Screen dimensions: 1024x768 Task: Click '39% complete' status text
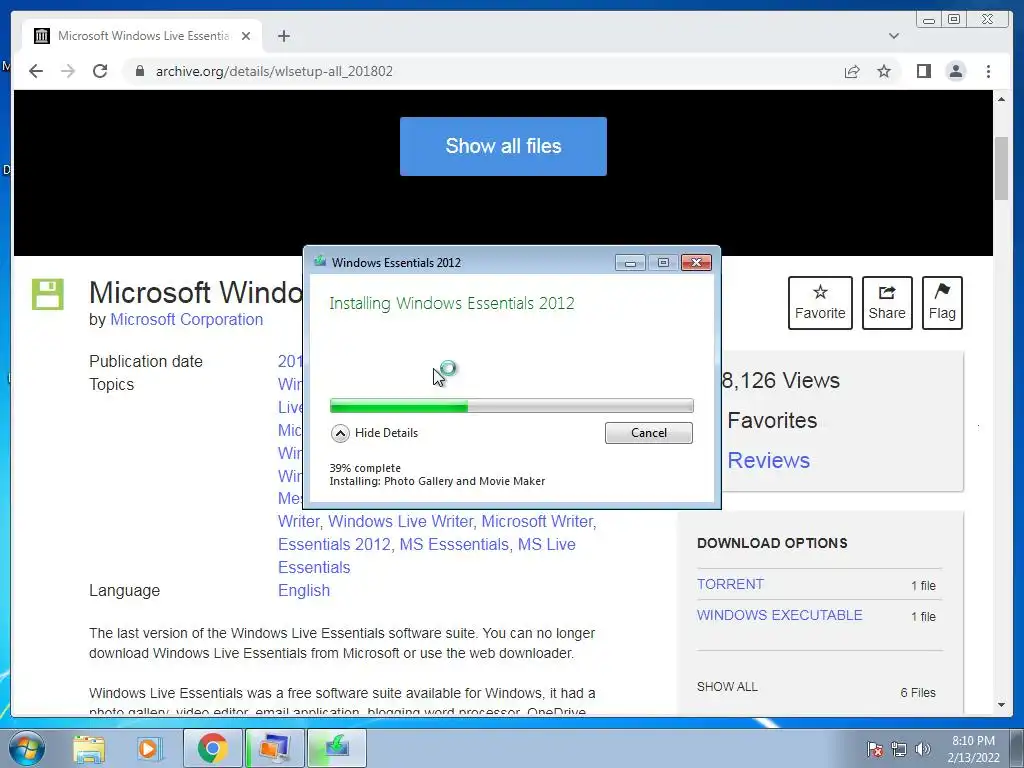pyautogui.click(x=365, y=468)
